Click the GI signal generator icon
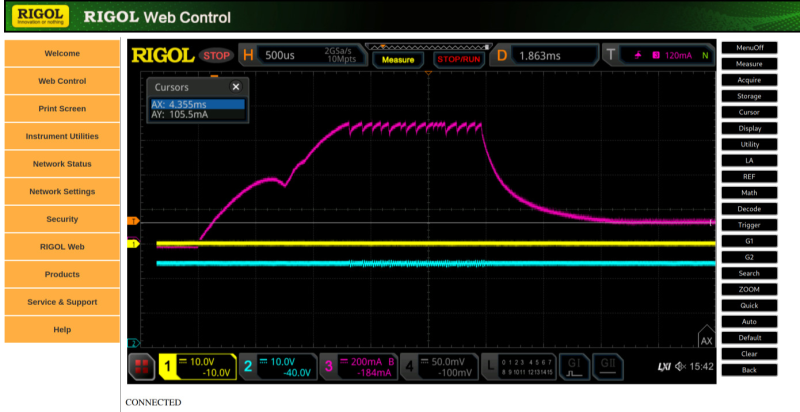The height and width of the screenshot is (412, 800). pyautogui.click(x=573, y=367)
